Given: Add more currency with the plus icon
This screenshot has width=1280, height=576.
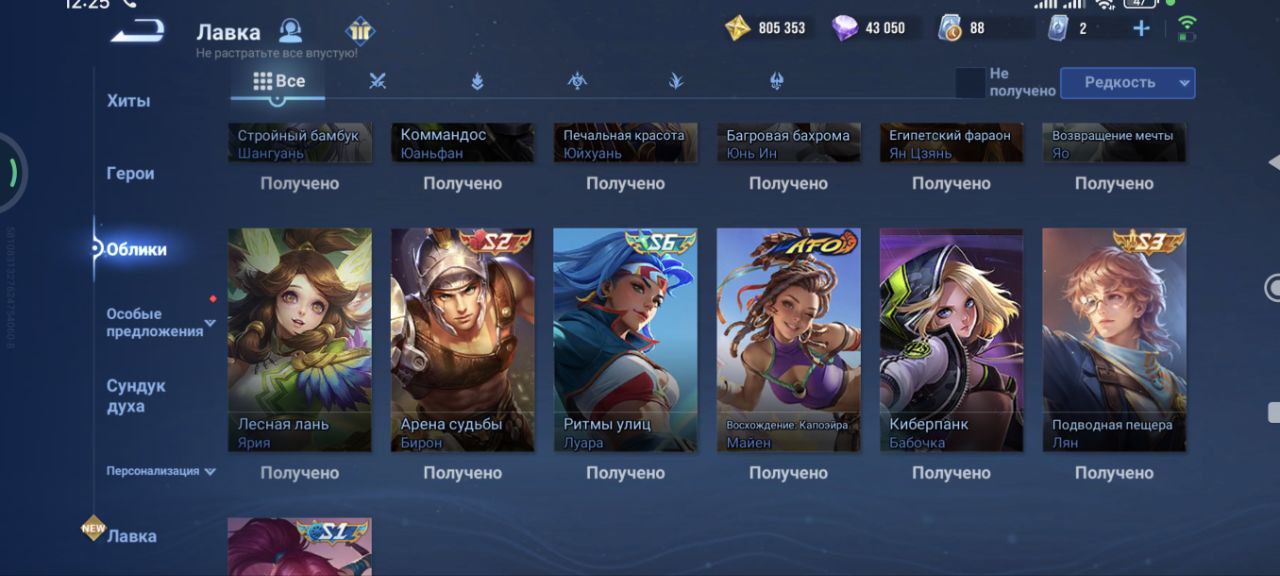Looking at the screenshot, I should 1141,28.
